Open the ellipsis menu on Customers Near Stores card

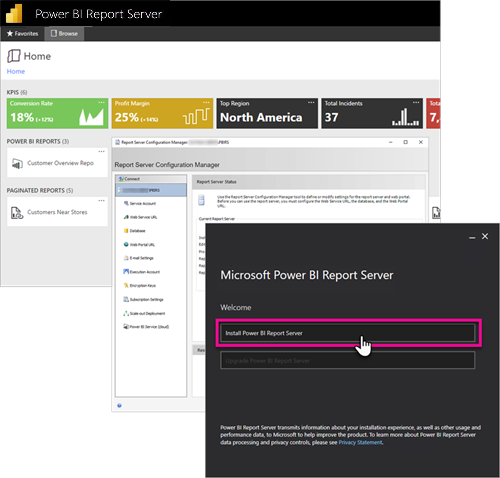click(x=101, y=201)
